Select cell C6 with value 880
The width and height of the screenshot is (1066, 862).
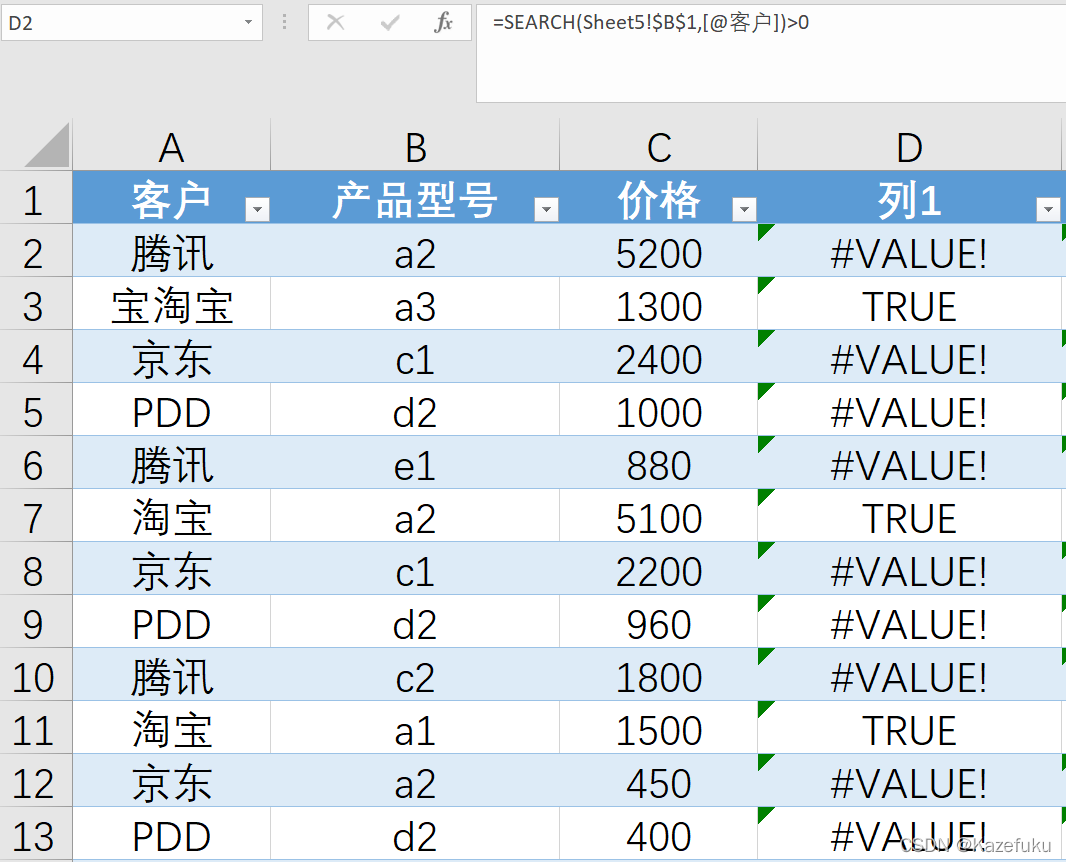pyautogui.click(x=658, y=462)
